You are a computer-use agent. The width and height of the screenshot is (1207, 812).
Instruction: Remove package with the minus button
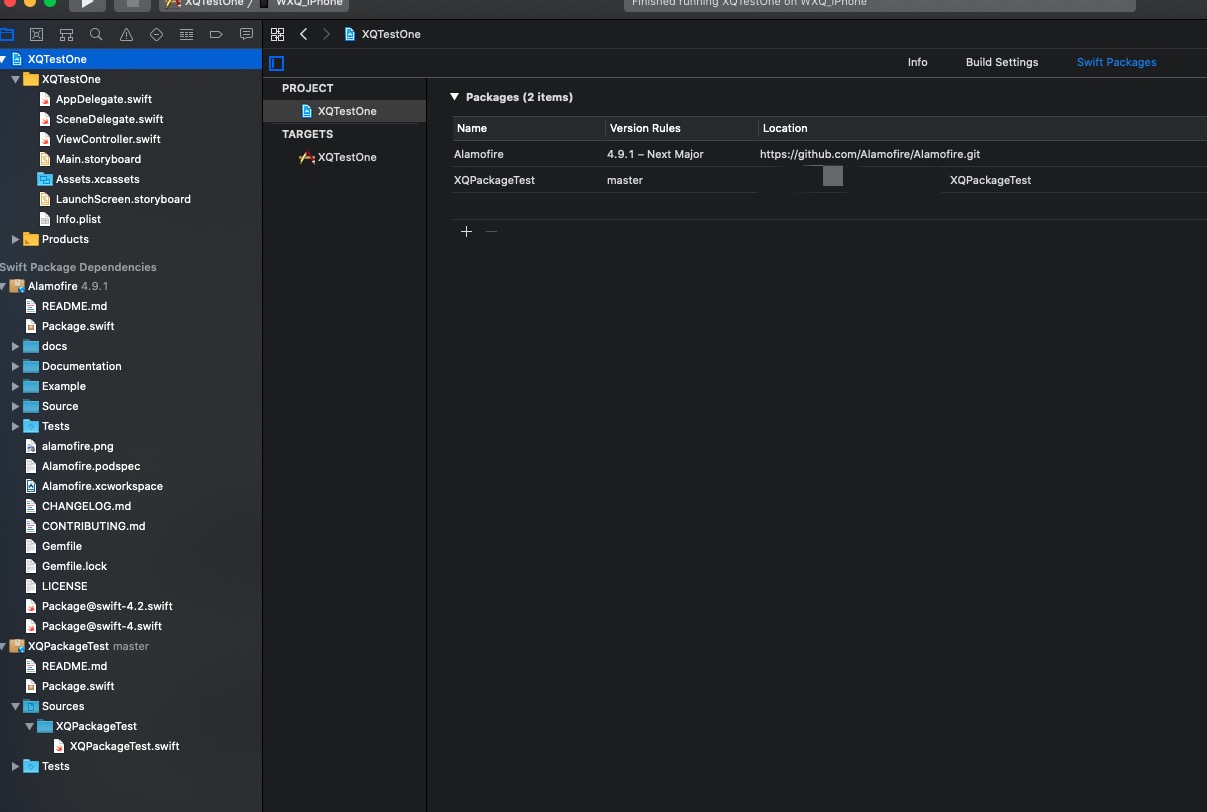491,231
